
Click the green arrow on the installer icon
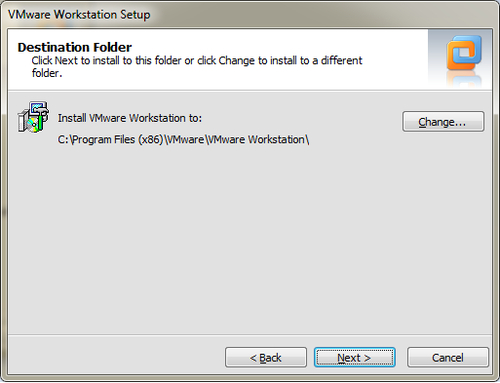41,122
